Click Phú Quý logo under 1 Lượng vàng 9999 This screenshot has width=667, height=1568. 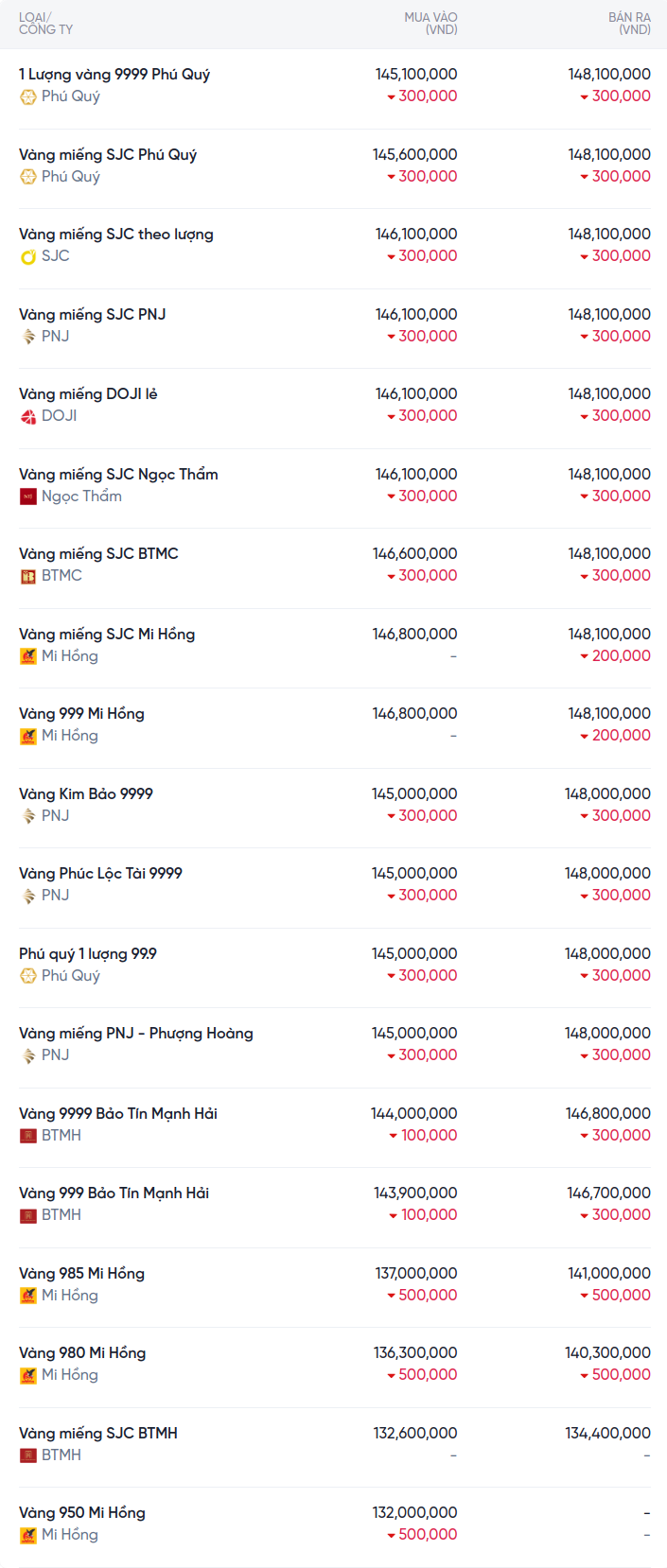pyautogui.click(x=28, y=96)
